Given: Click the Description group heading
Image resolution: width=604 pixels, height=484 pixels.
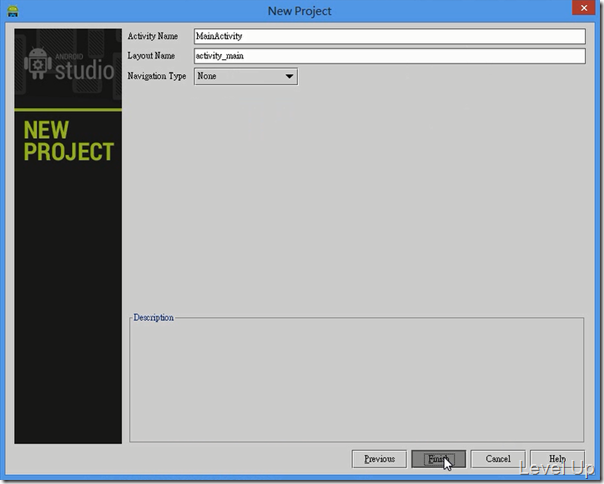Looking at the screenshot, I should (153, 318).
